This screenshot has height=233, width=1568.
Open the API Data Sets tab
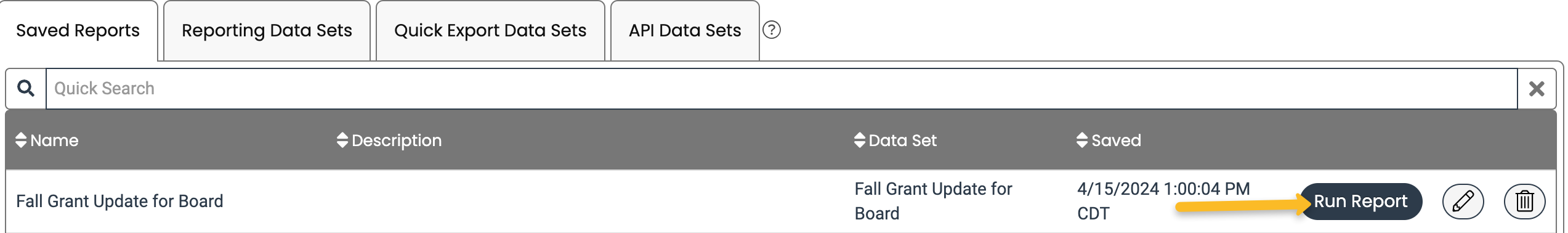click(685, 30)
